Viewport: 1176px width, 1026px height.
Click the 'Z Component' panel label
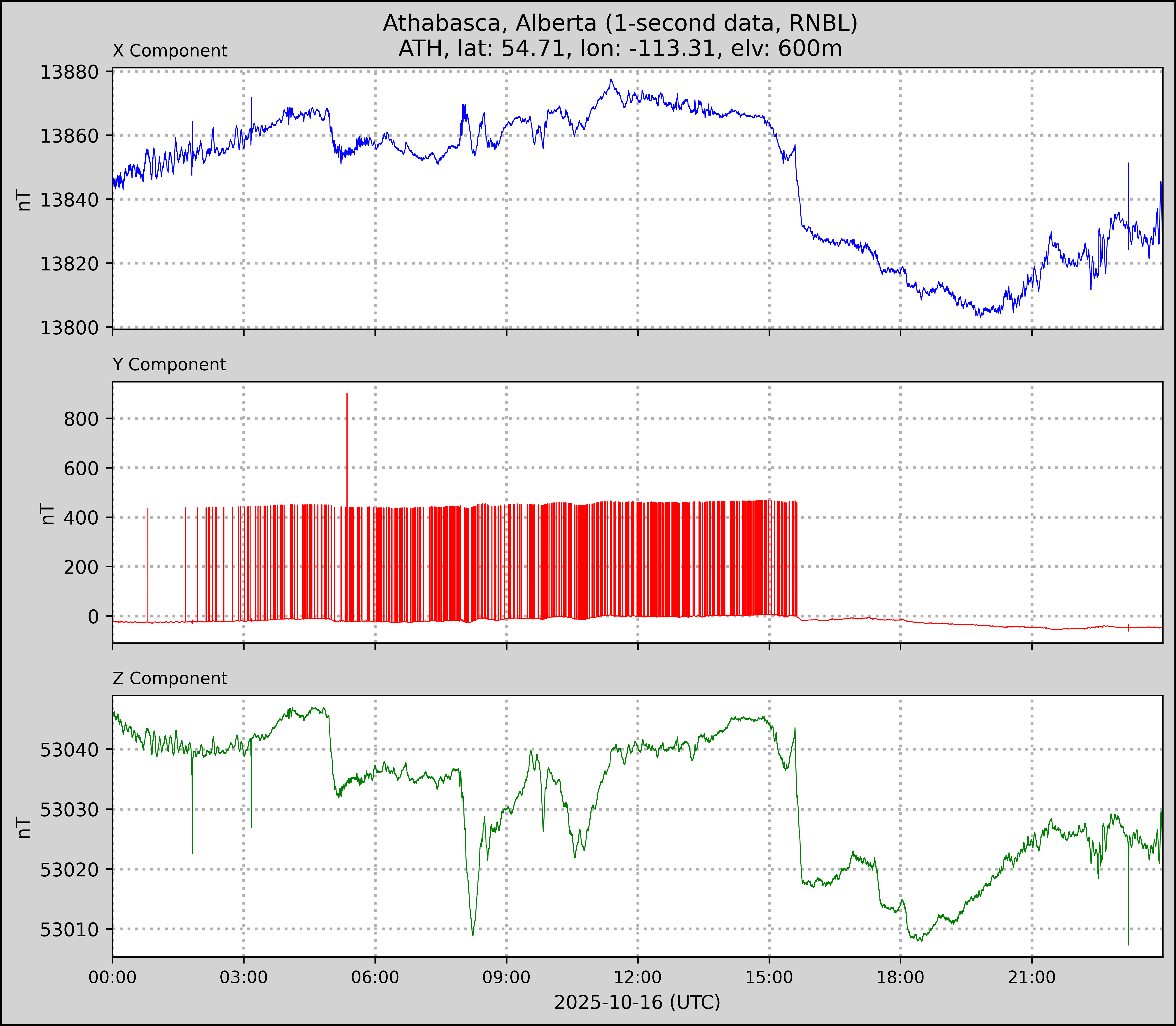[170, 679]
